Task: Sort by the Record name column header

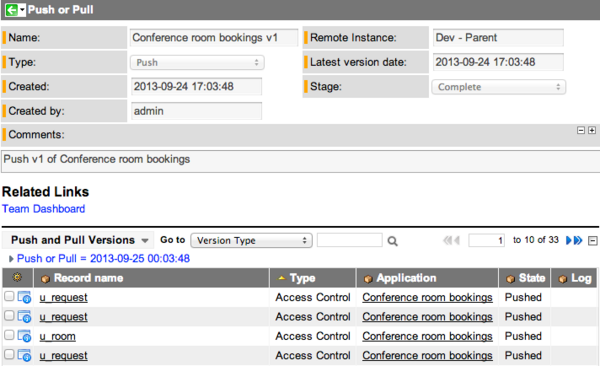Action: point(88,278)
